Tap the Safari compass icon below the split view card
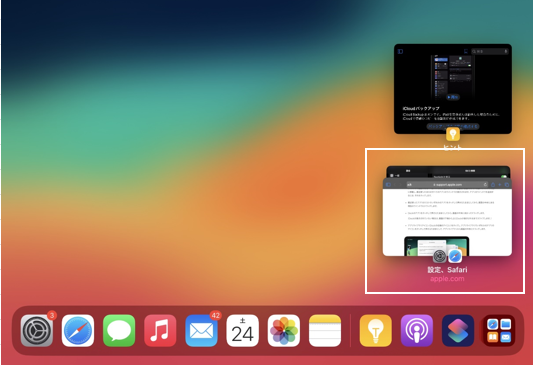This screenshot has width=533, height=365. tap(455, 256)
